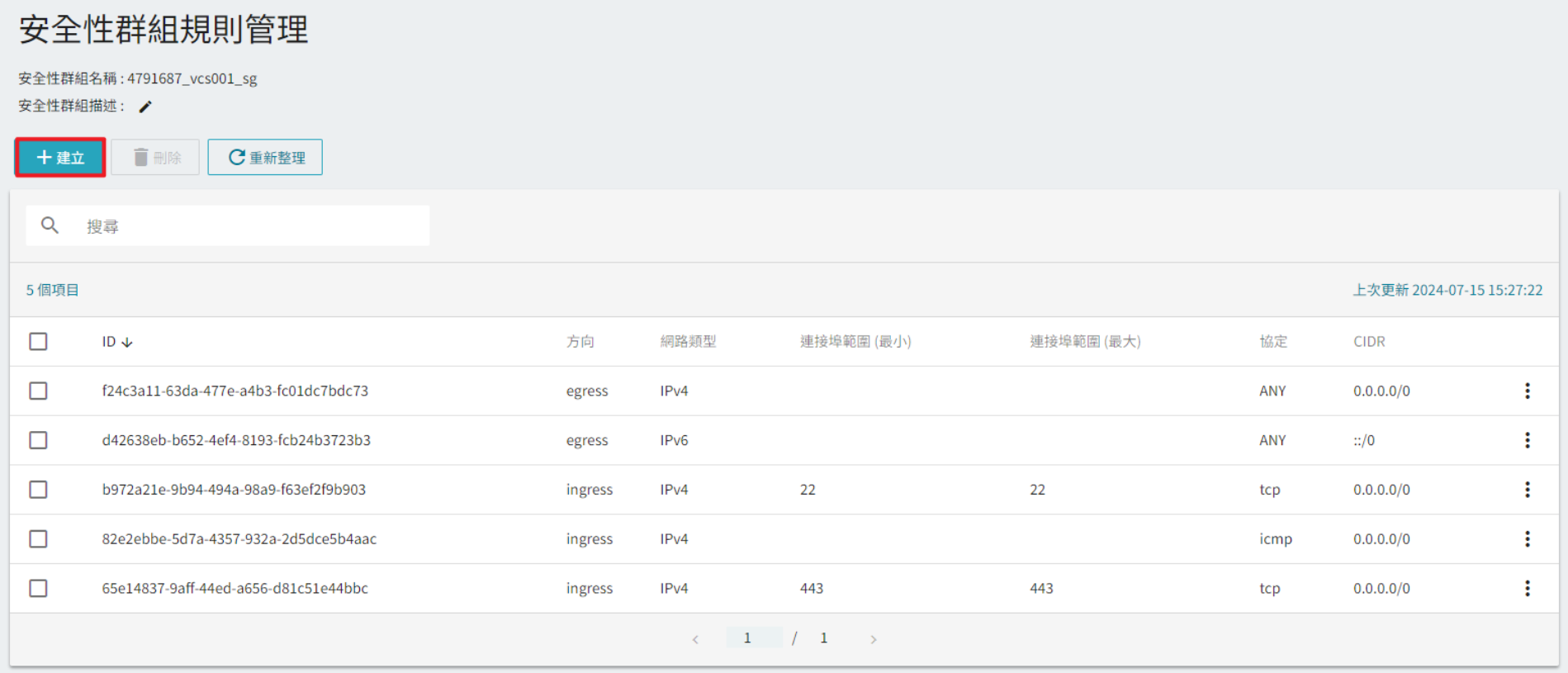Screen dimensions: 1568x673
Task: Click the 連接埠範圍 (最小) column header
Action: (855, 341)
